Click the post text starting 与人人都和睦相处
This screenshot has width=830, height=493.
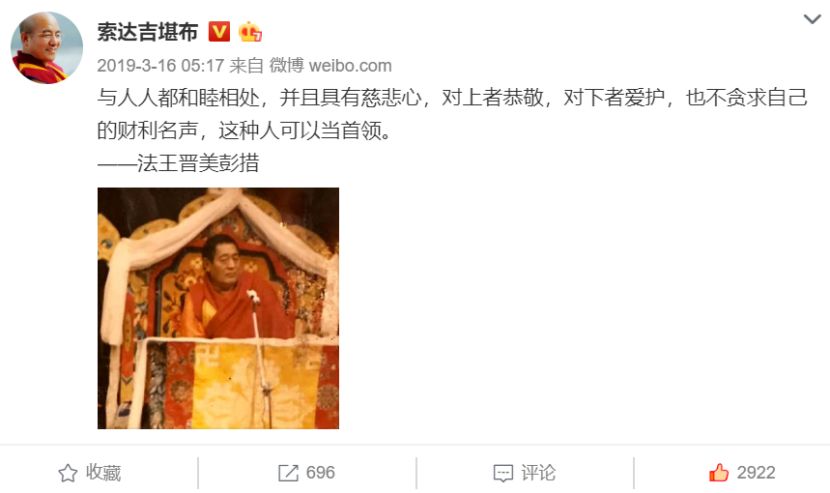coord(452,114)
